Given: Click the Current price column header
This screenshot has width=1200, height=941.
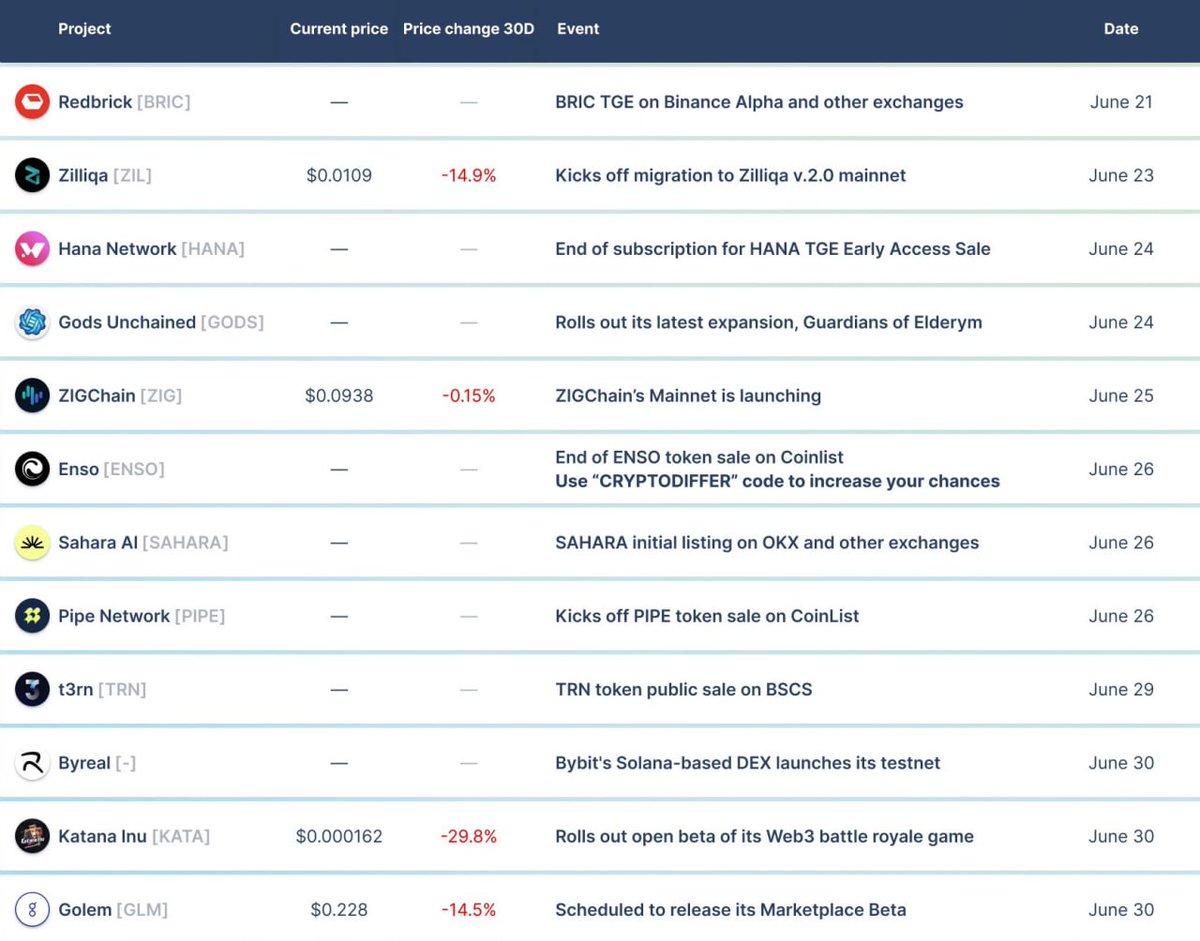Looking at the screenshot, I should [x=339, y=29].
